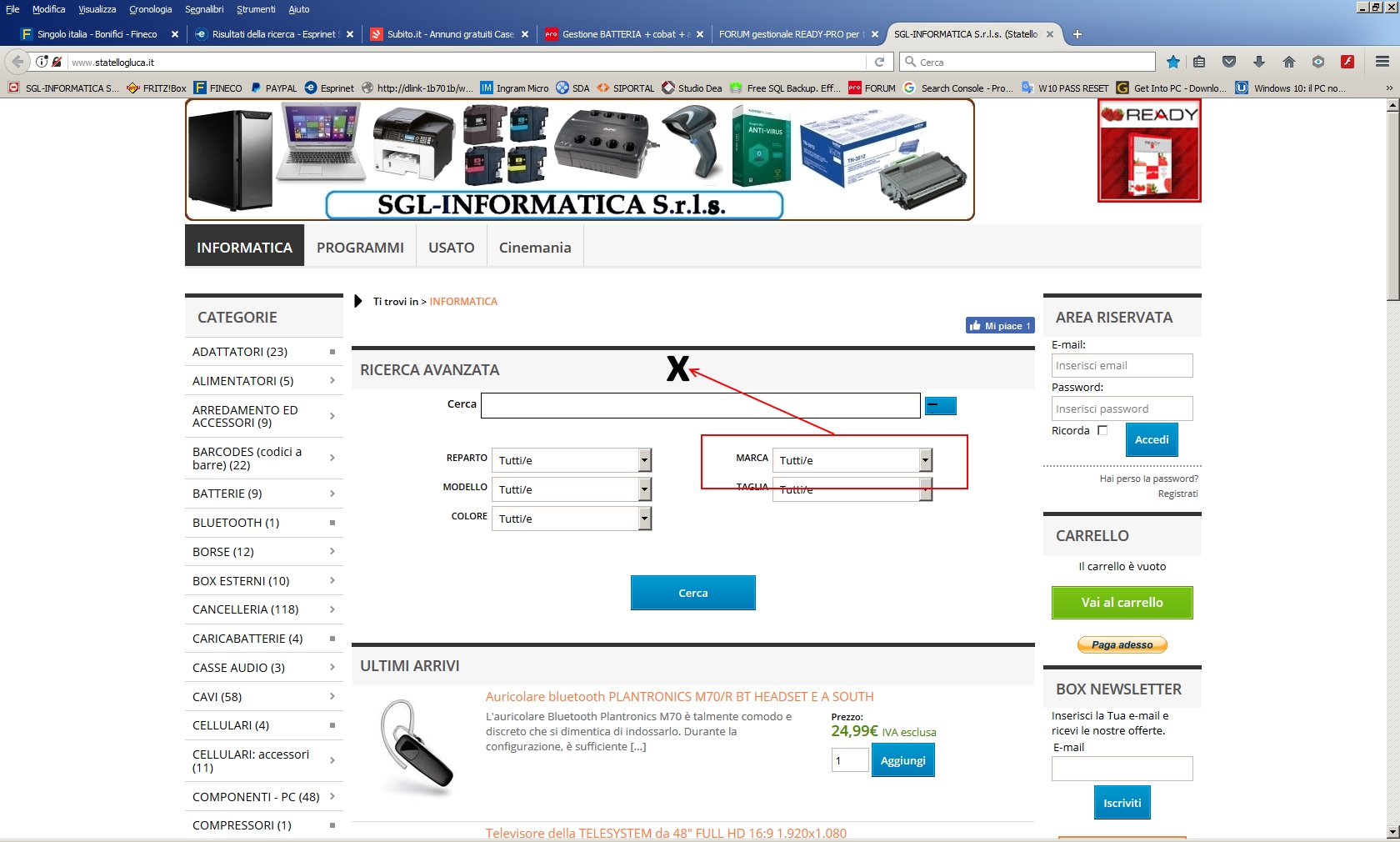This screenshot has height=842, width=1400.
Task: Open the Plantronics M70/R headset product link
Action: pyautogui.click(x=680, y=697)
